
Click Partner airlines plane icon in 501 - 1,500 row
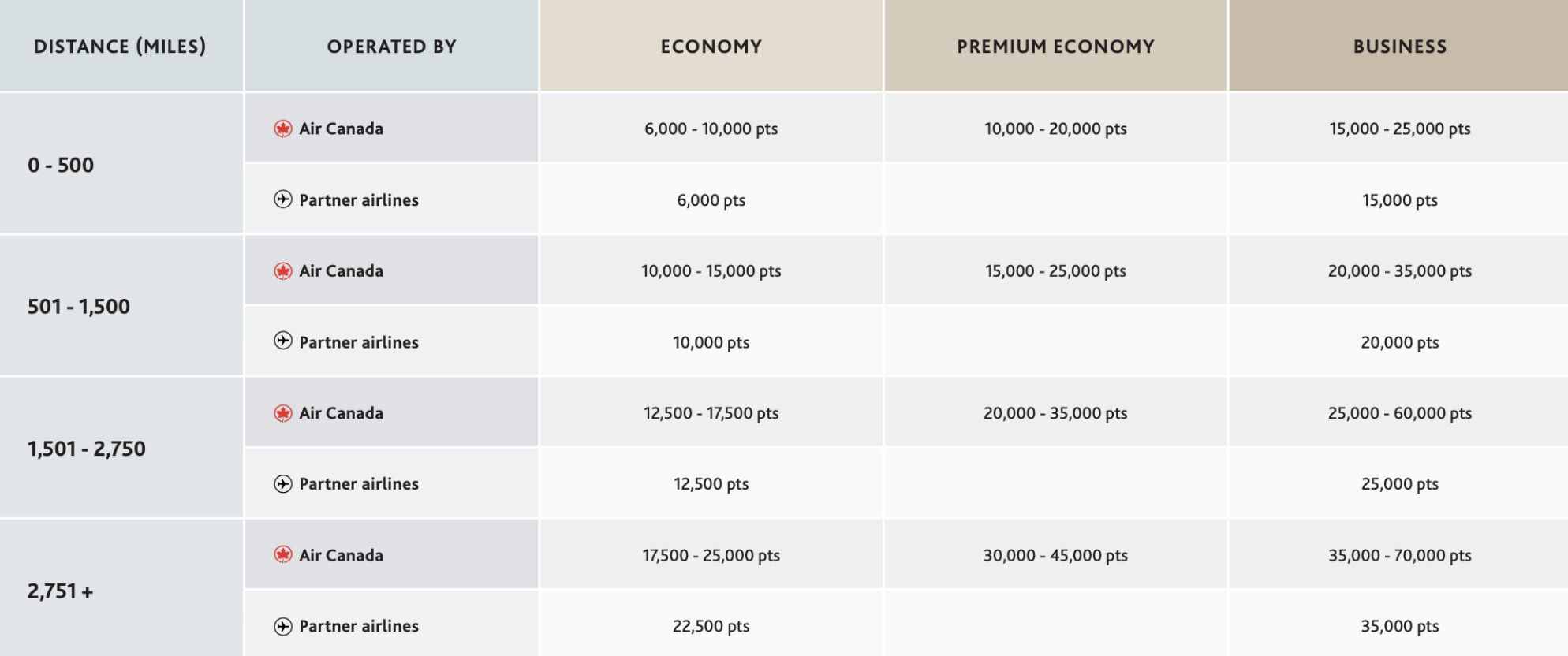coord(283,341)
